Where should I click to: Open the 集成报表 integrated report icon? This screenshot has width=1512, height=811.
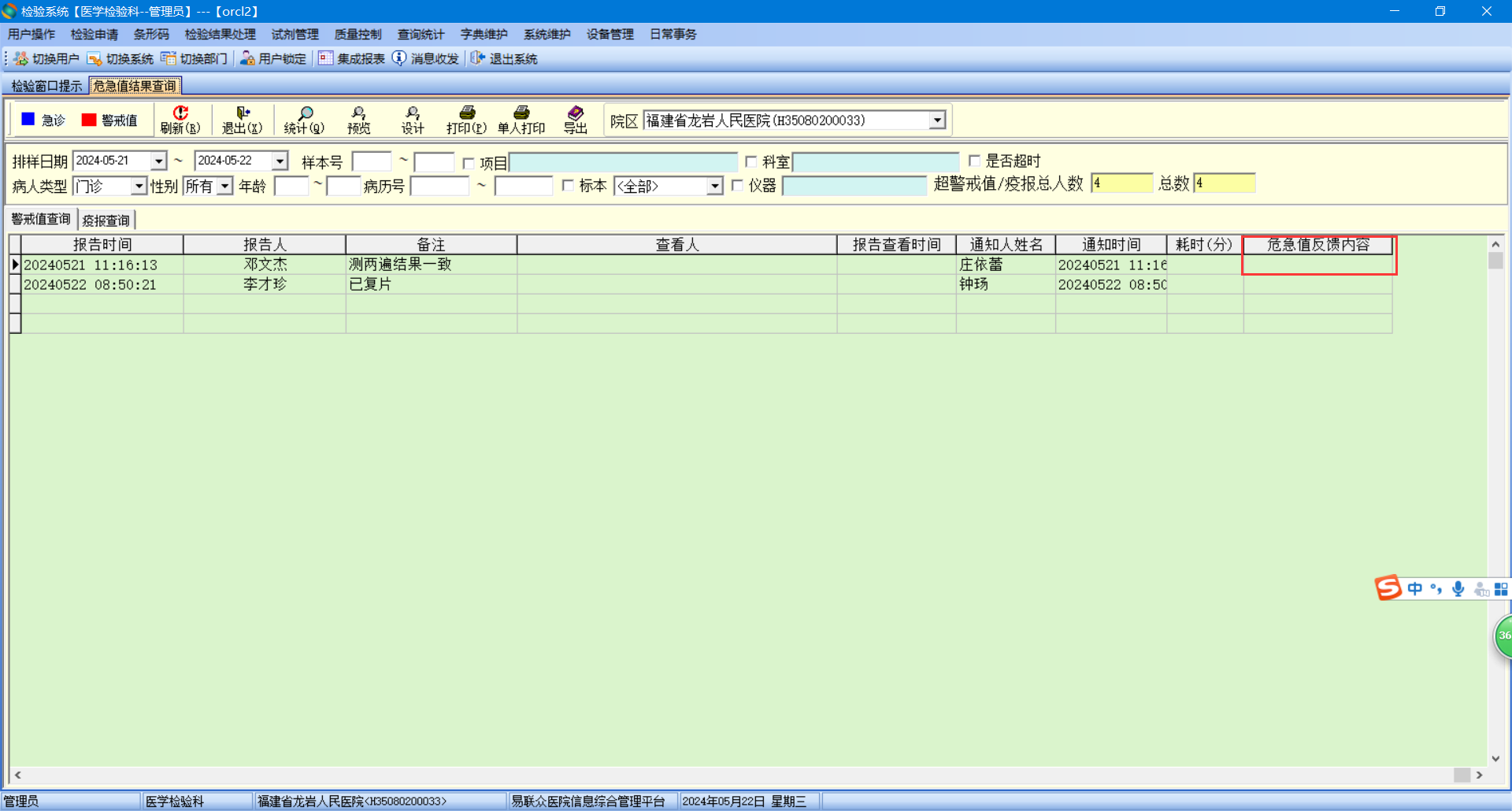[326, 58]
